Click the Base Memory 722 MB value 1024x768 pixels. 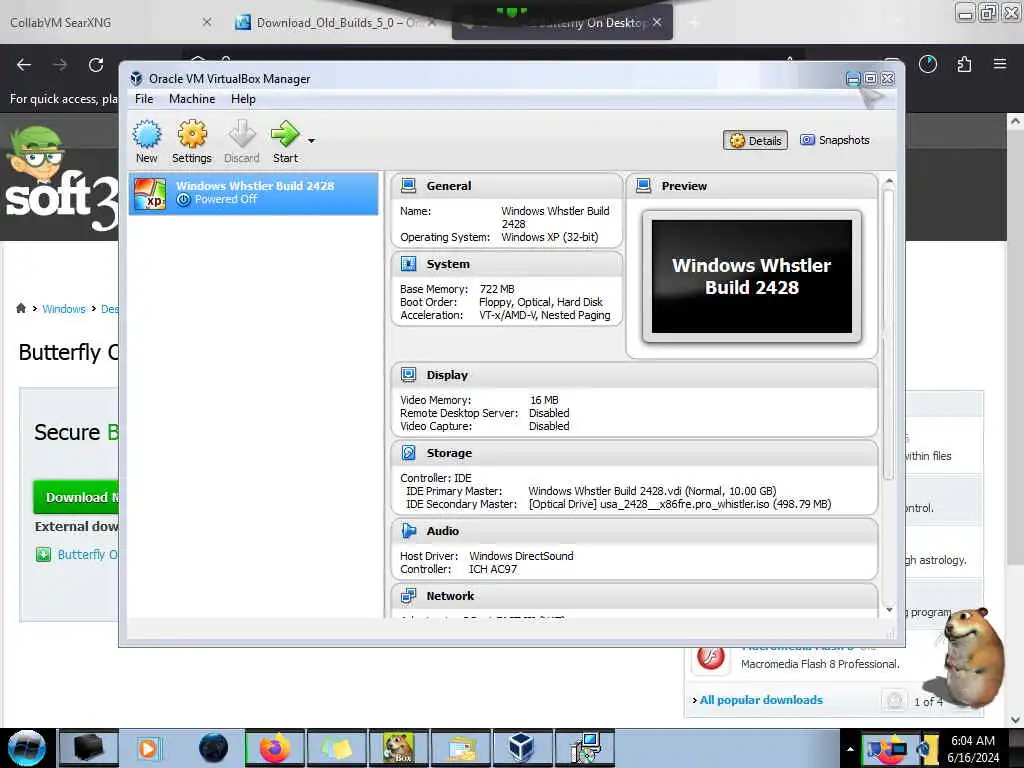click(x=497, y=289)
